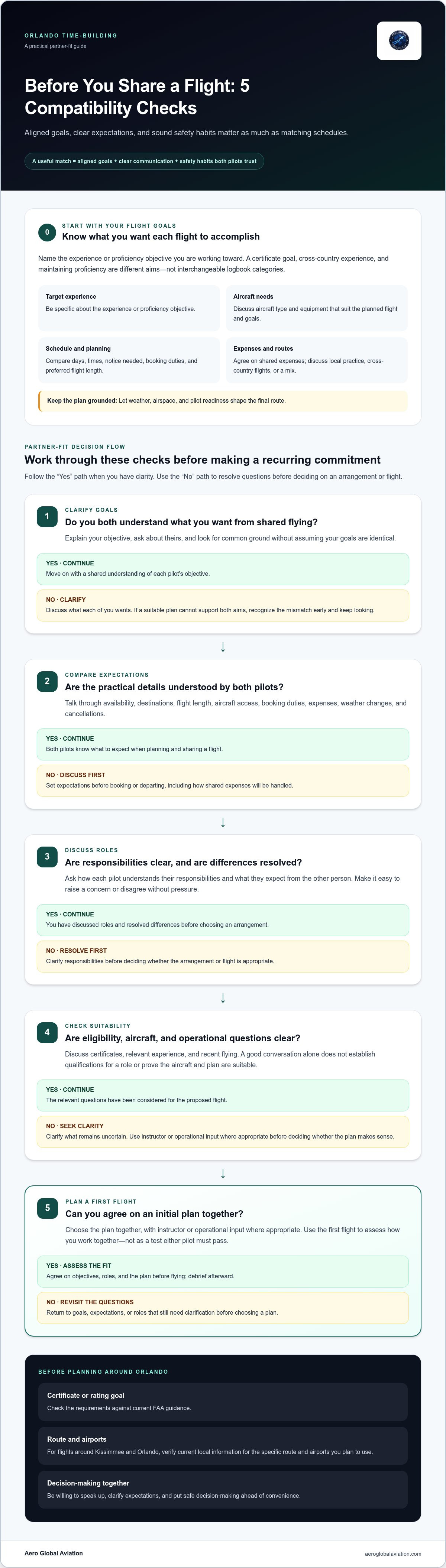Viewport: 446px width, 1568px height.
Task: Click the arrow between steps 4 and 5
Action: pyautogui.click(x=223, y=1173)
